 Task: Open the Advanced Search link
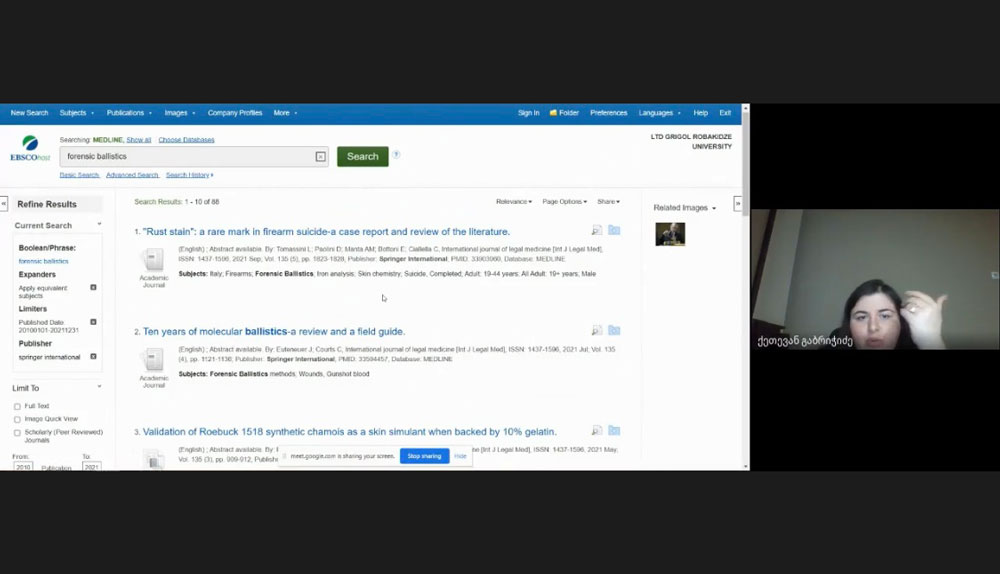[132, 175]
